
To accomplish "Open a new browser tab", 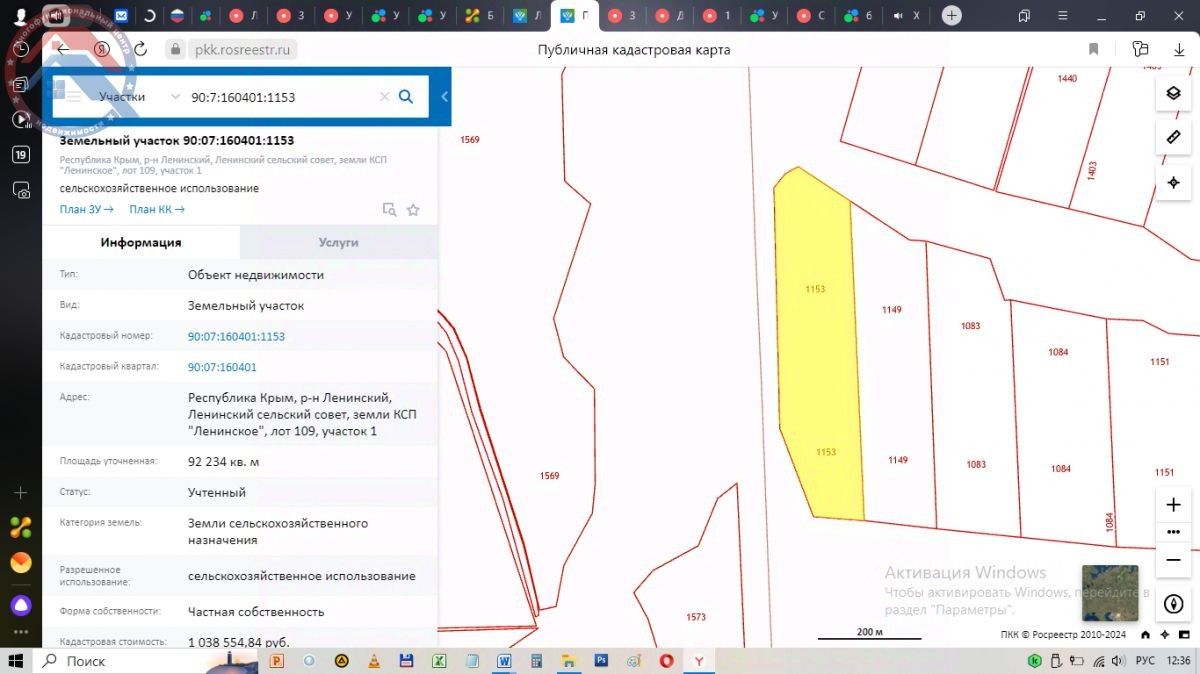I will point(952,15).
